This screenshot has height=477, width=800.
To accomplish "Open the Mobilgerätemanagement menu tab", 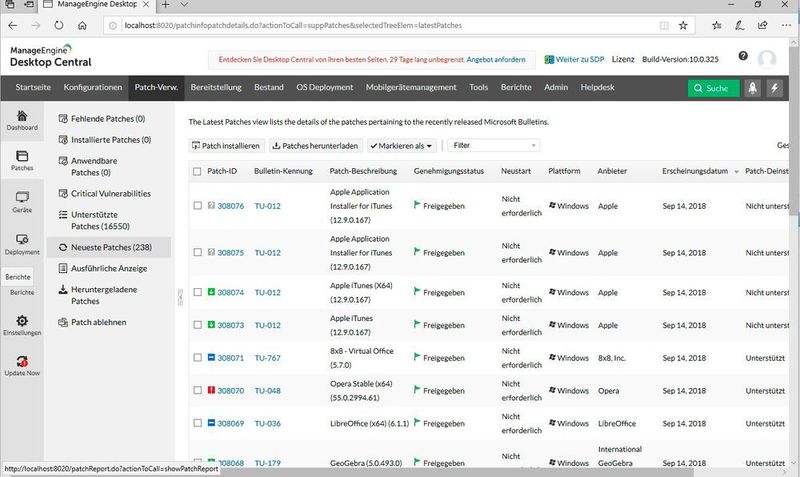I will click(x=411, y=87).
